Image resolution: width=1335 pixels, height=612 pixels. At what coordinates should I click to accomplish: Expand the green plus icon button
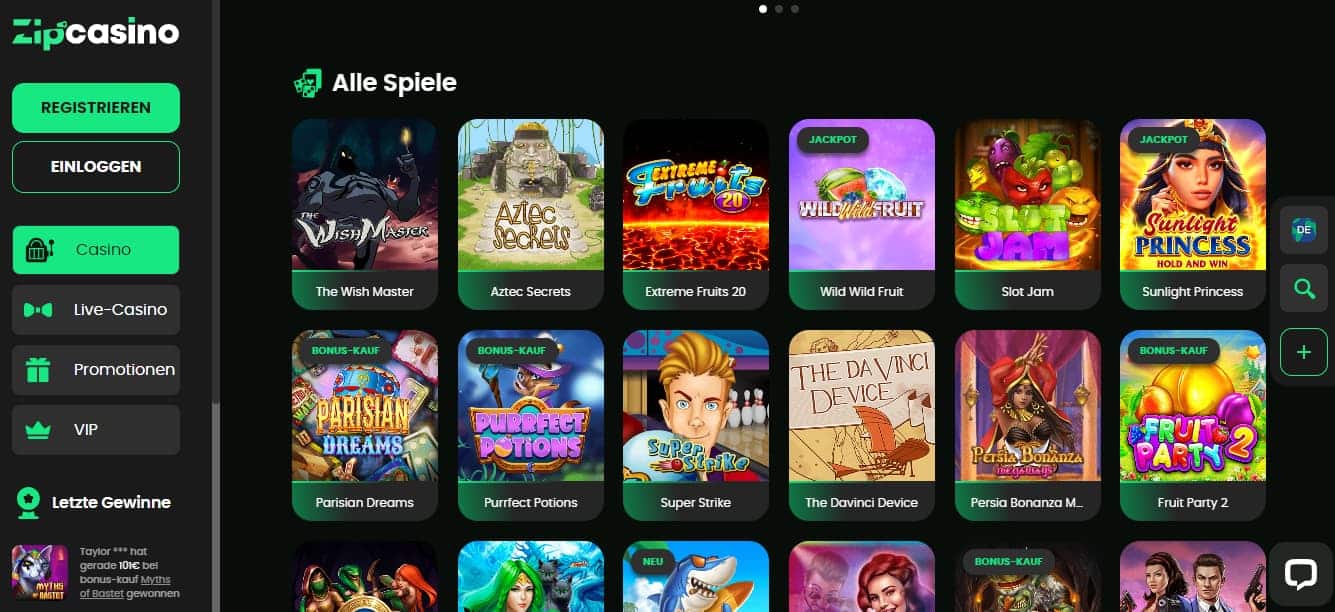pyautogui.click(x=1303, y=352)
